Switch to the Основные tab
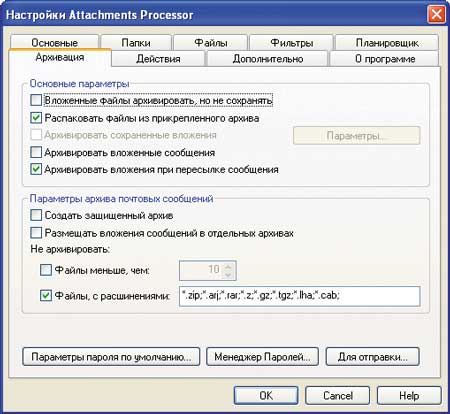Screen dimensions: 450x414 coord(54,42)
